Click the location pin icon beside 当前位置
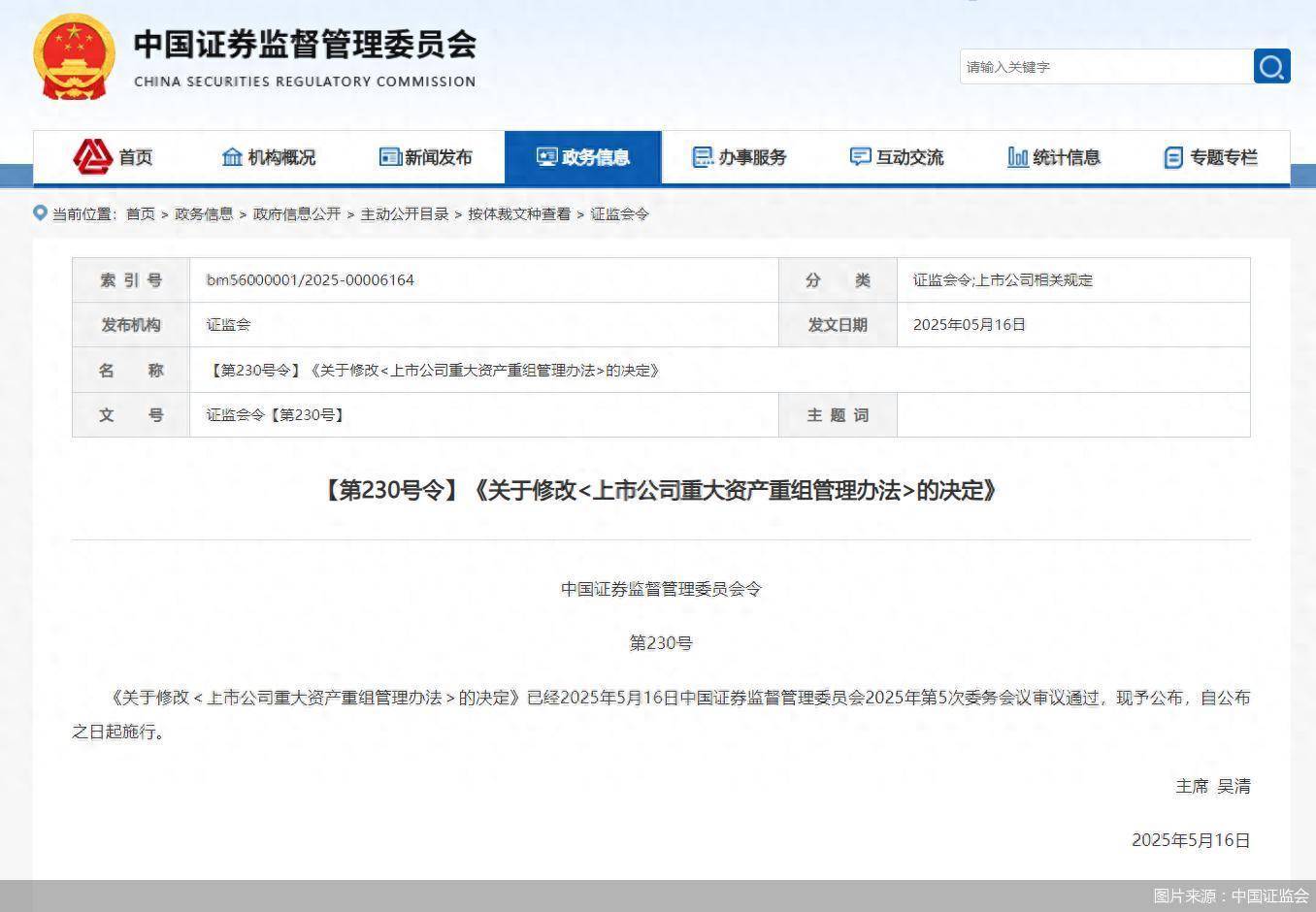The height and width of the screenshot is (912, 1316). click(40, 212)
